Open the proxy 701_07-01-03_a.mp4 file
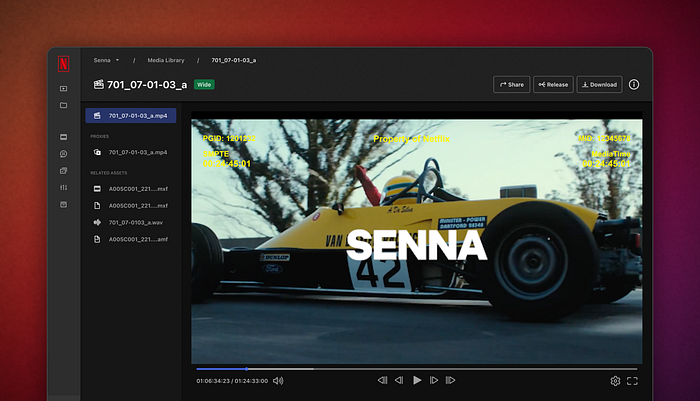 click(x=131, y=152)
